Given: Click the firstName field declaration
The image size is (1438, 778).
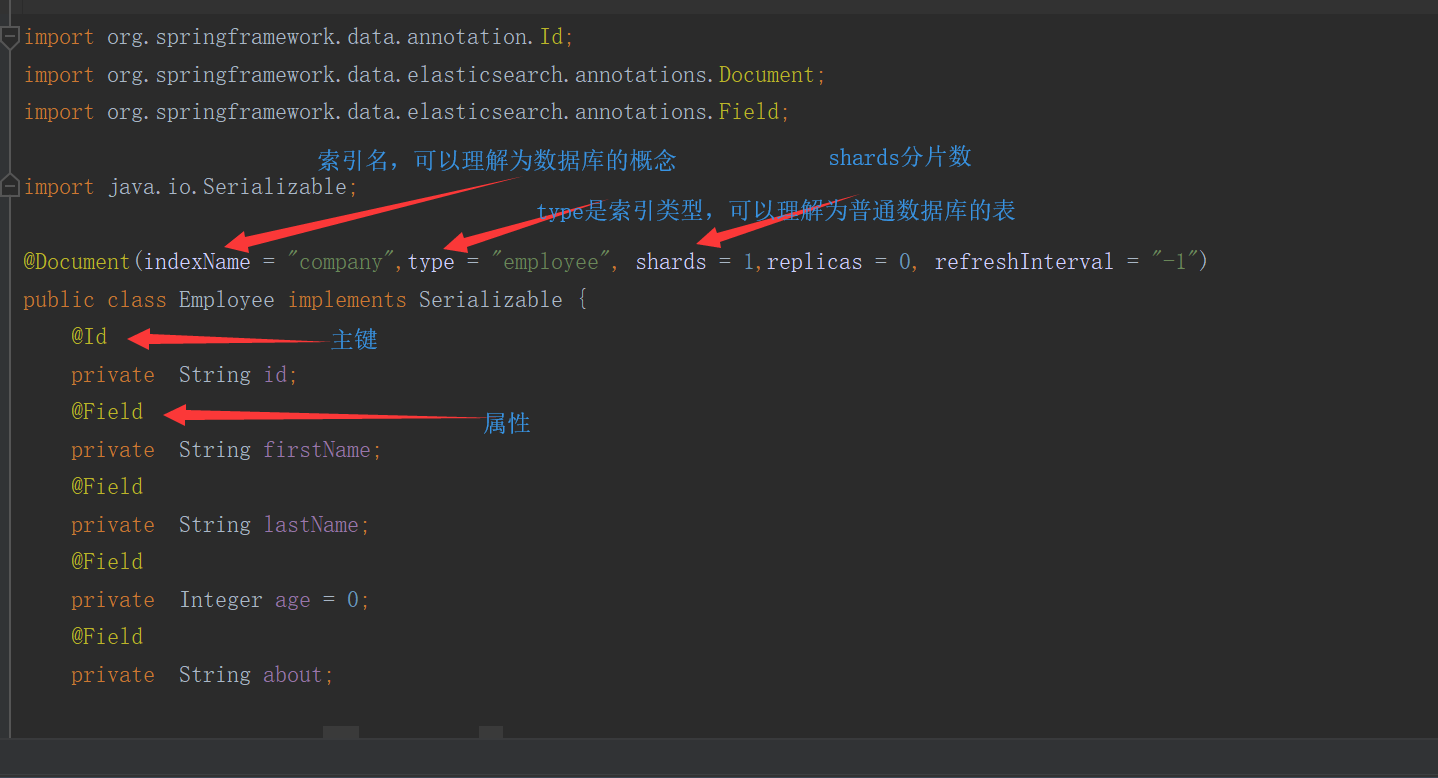Looking at the screenshot, I should [318, 449].
